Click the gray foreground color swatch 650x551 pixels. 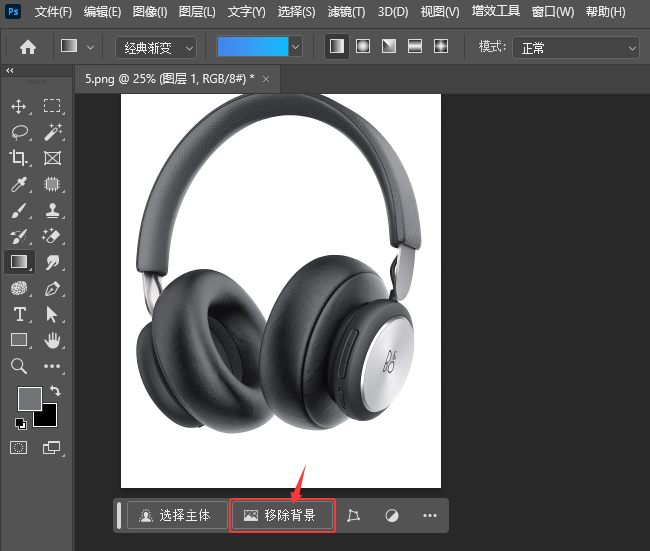click(x=30, y=398)
